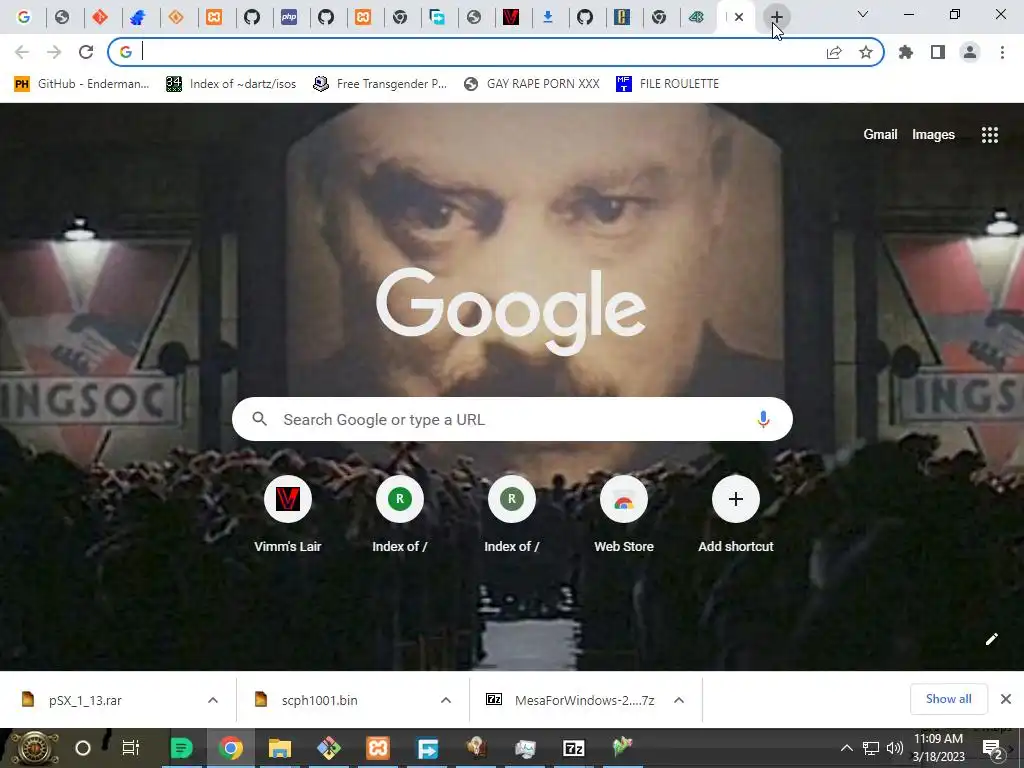Switch to the red diamond Git tab
Screen dimensions: 1024x768
pos(100,17)
